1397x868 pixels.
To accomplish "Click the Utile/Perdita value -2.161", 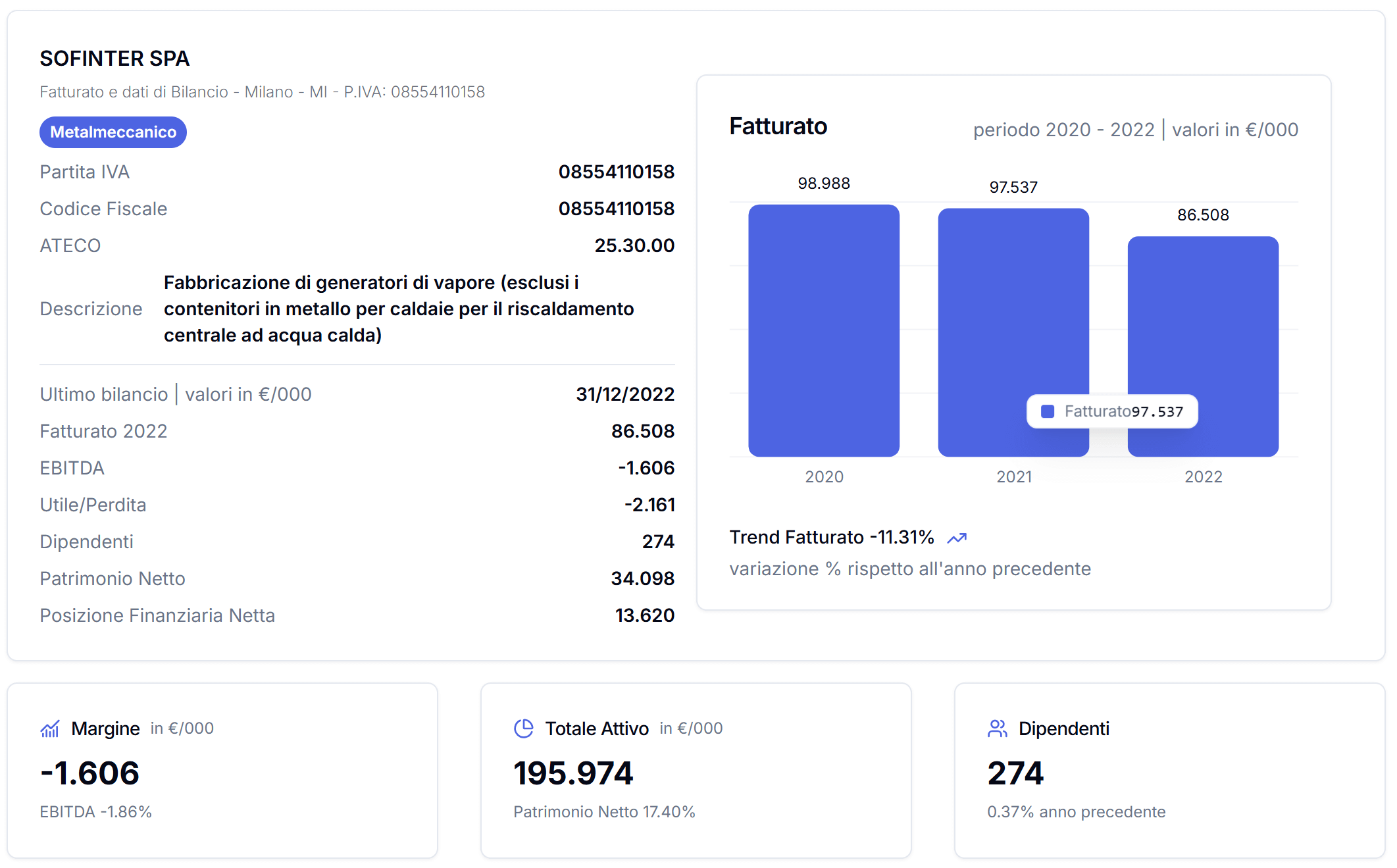I will (649, 505).
